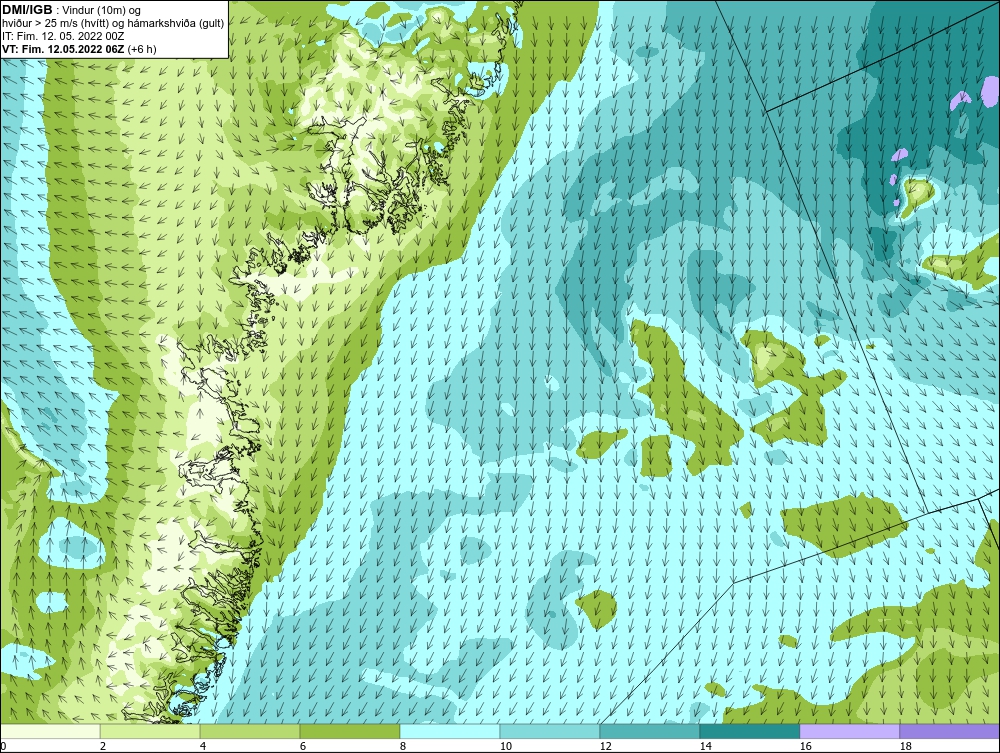Viewport: 1000px width, 753px height.
Task: Select the 18+ m/s purple swatch
Action: tap(950, 731)
